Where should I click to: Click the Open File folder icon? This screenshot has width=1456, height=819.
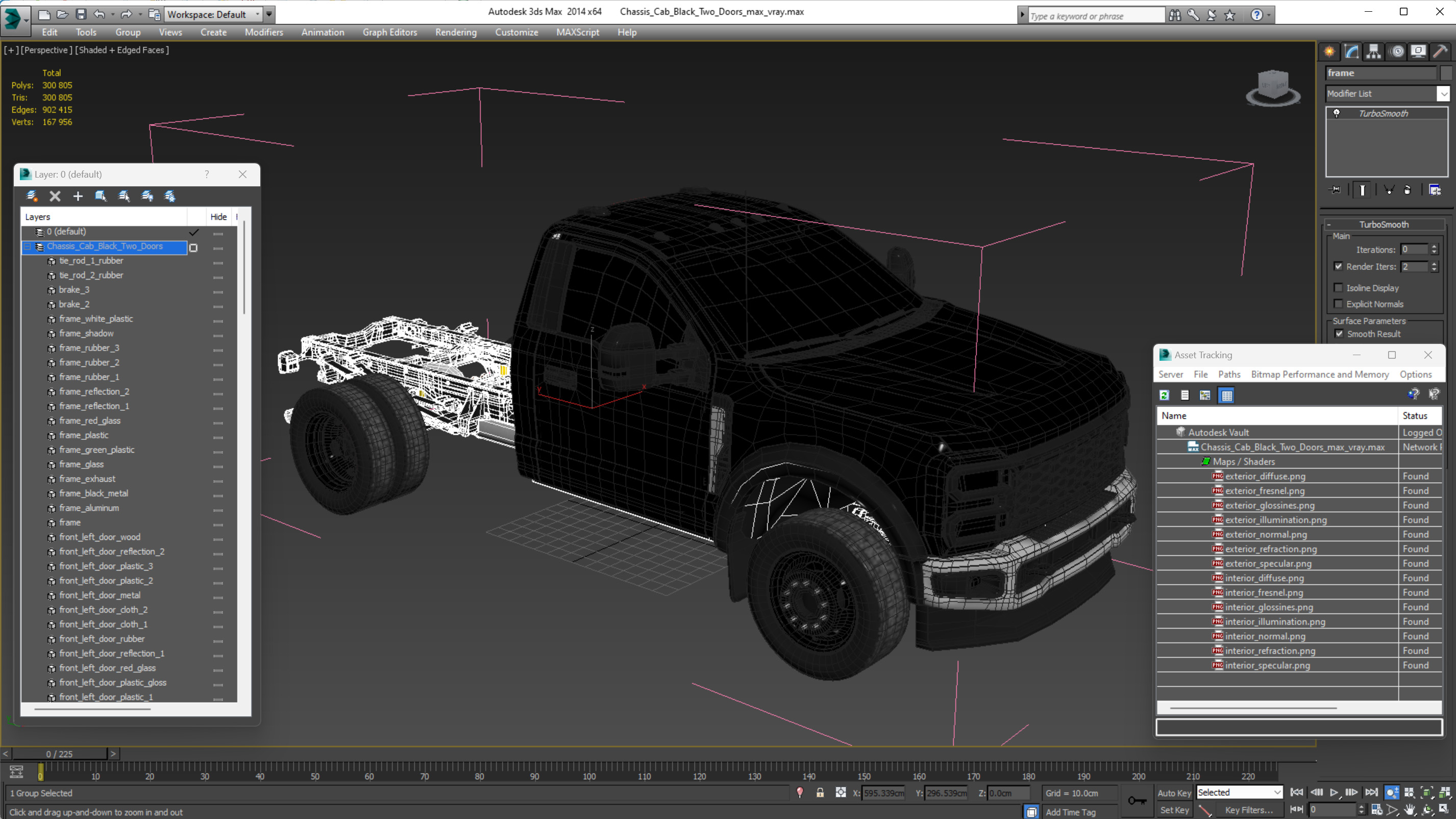(x=62, y=14)
